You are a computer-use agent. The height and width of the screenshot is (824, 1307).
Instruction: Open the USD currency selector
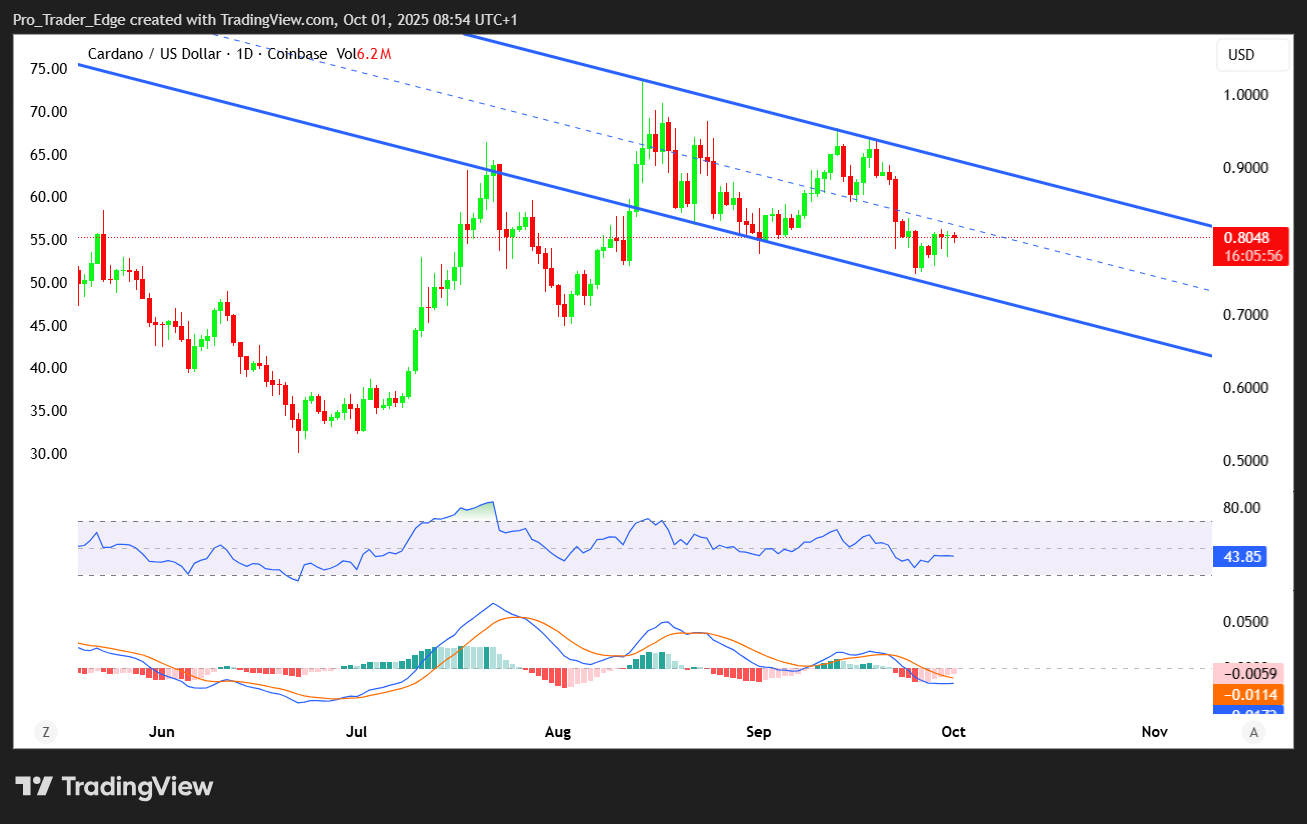(x=1253, y=55)
